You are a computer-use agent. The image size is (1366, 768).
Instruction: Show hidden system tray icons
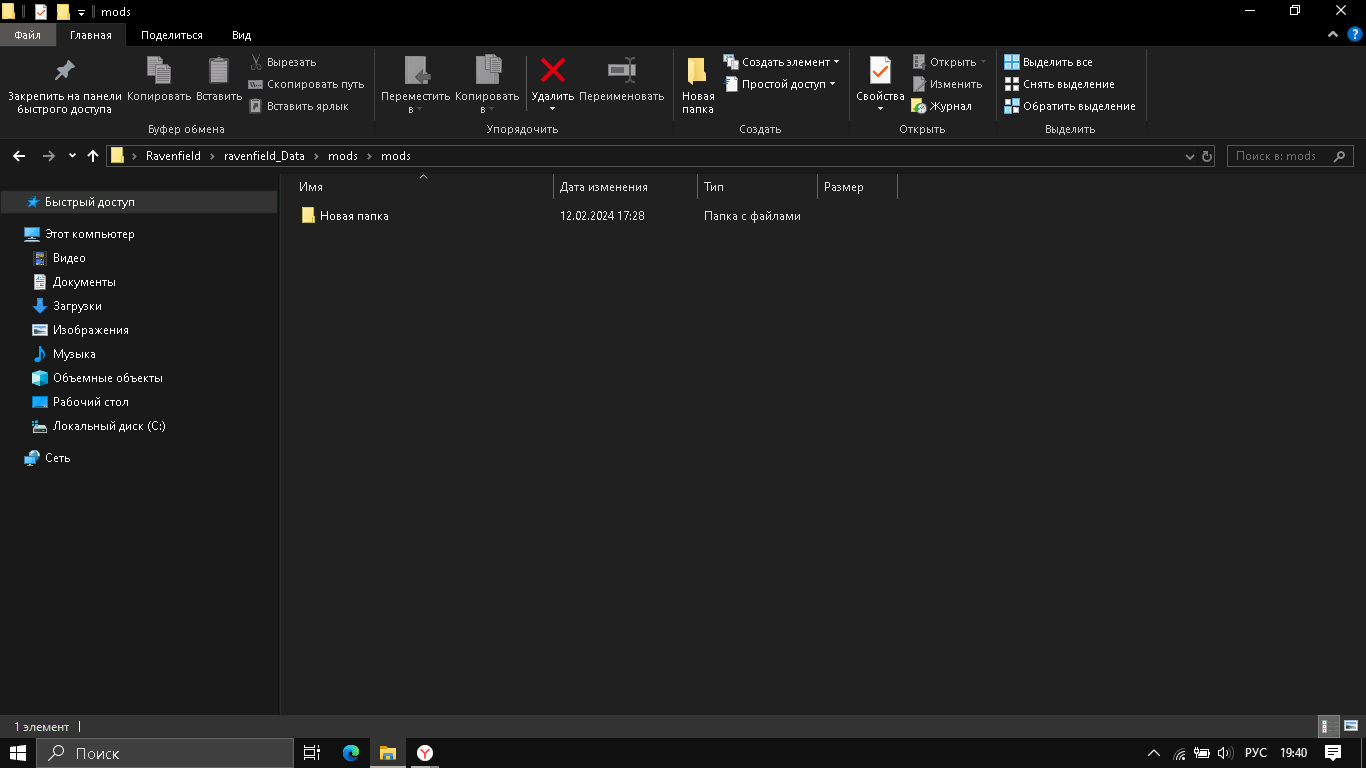[1153, 753]
